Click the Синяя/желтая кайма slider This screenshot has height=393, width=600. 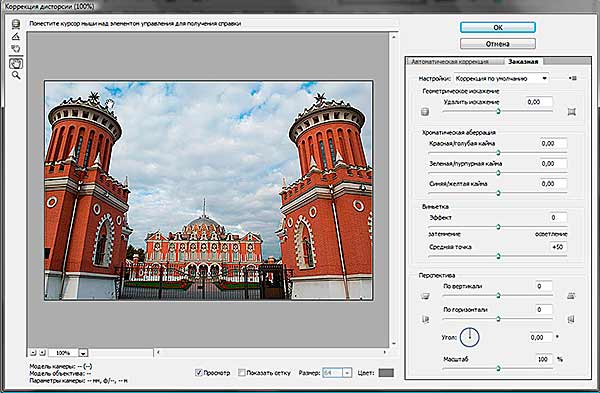pyautogui.click(x=498, y=193)
